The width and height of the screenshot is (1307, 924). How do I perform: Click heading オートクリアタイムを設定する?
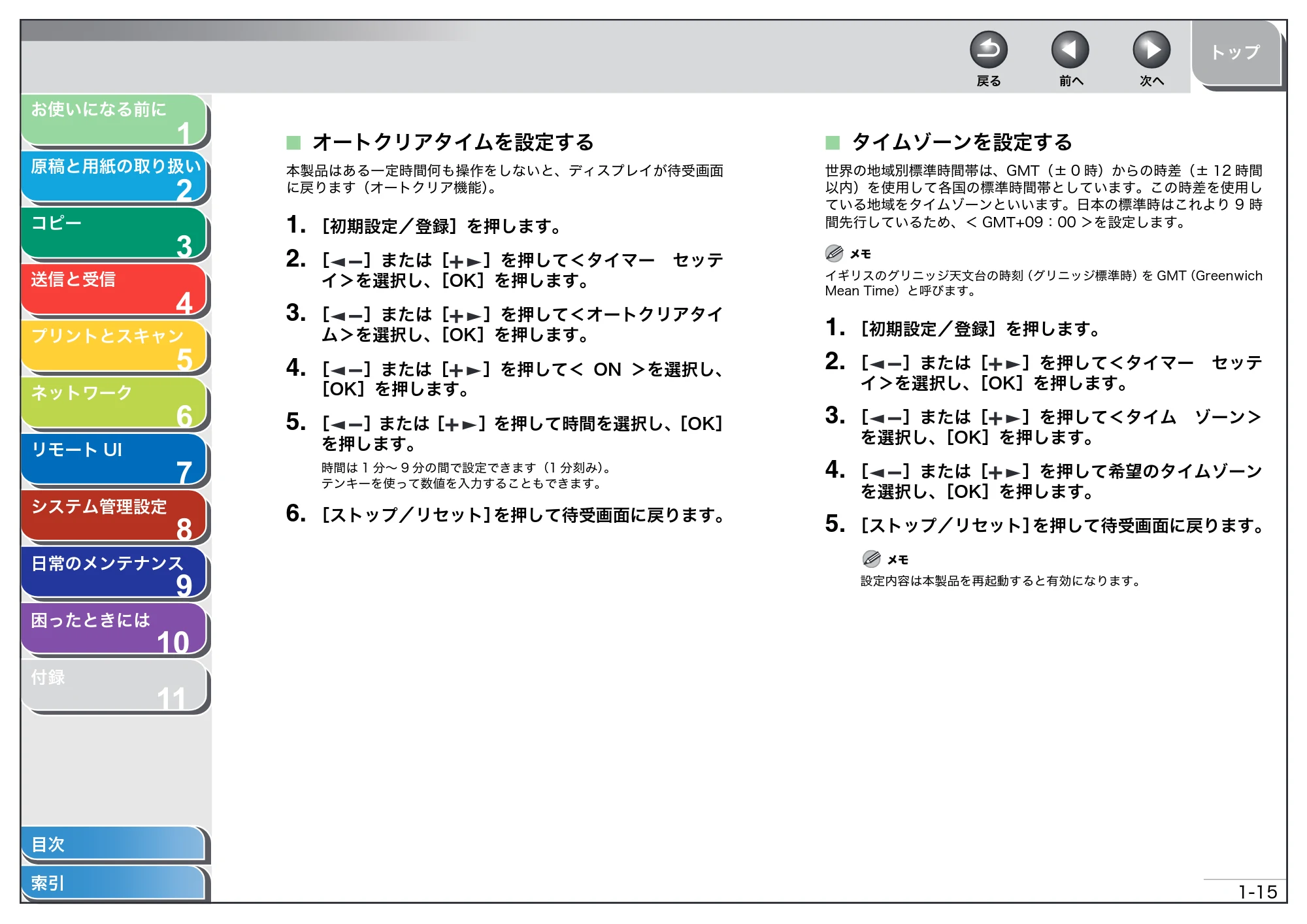pyautogui.click(x=453, y=142)
